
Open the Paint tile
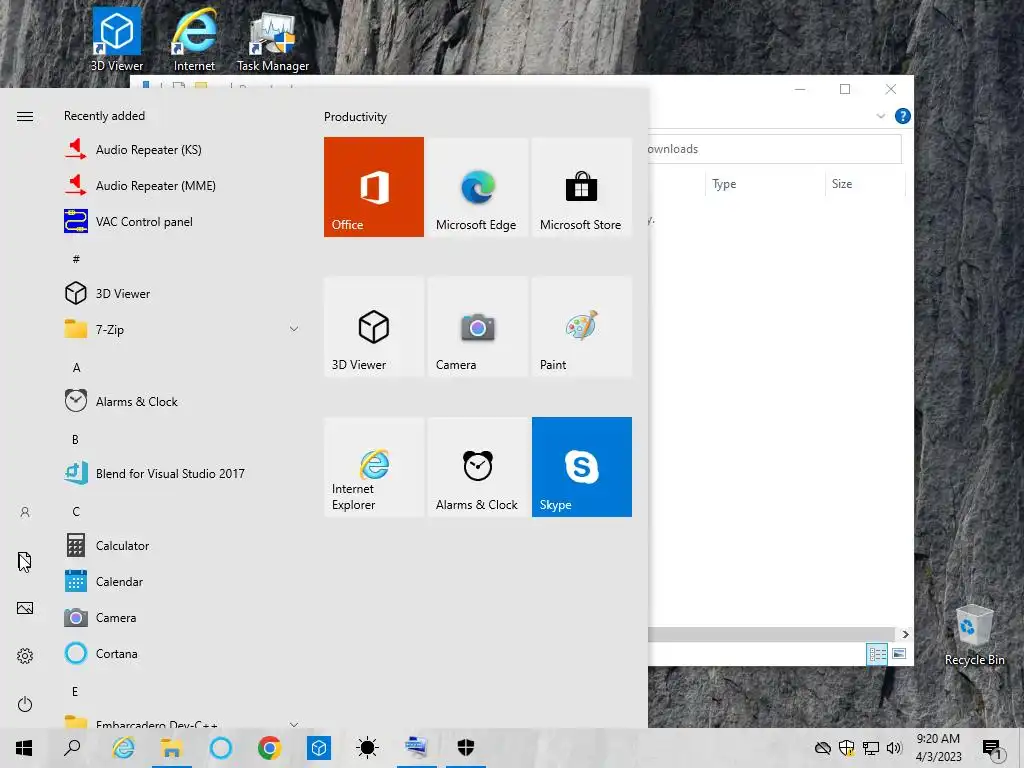click(x=582, y=327)
